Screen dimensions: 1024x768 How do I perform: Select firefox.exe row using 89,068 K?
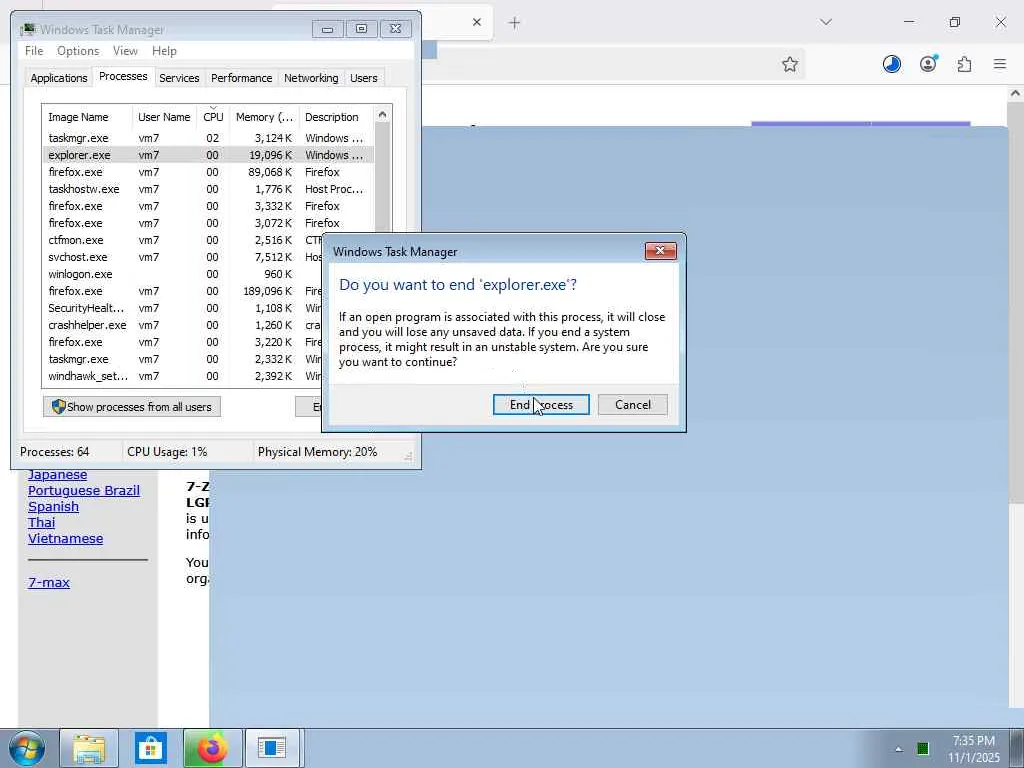click(x=208, y=172)
